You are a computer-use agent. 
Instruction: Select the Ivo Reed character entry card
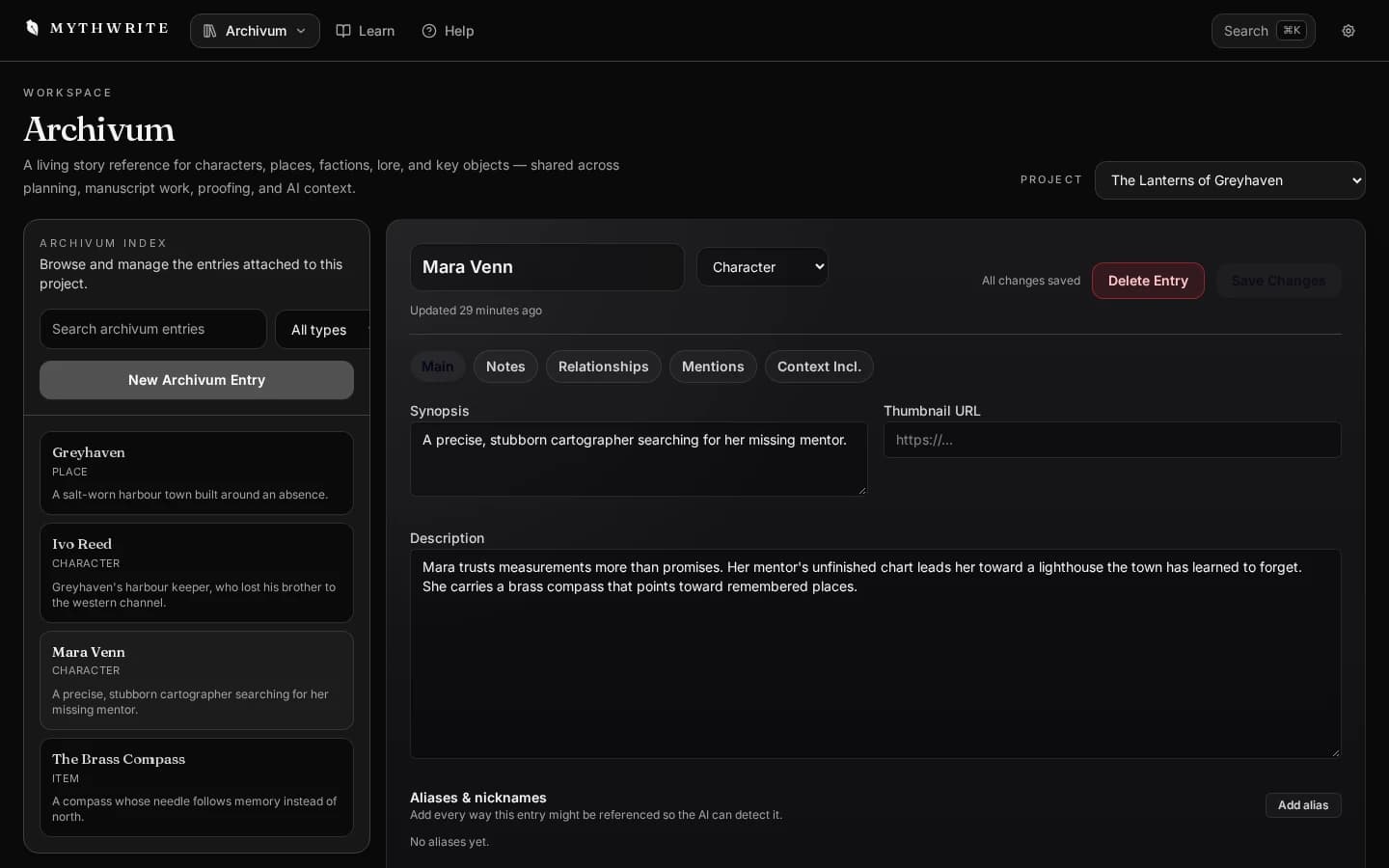[197, 573]
